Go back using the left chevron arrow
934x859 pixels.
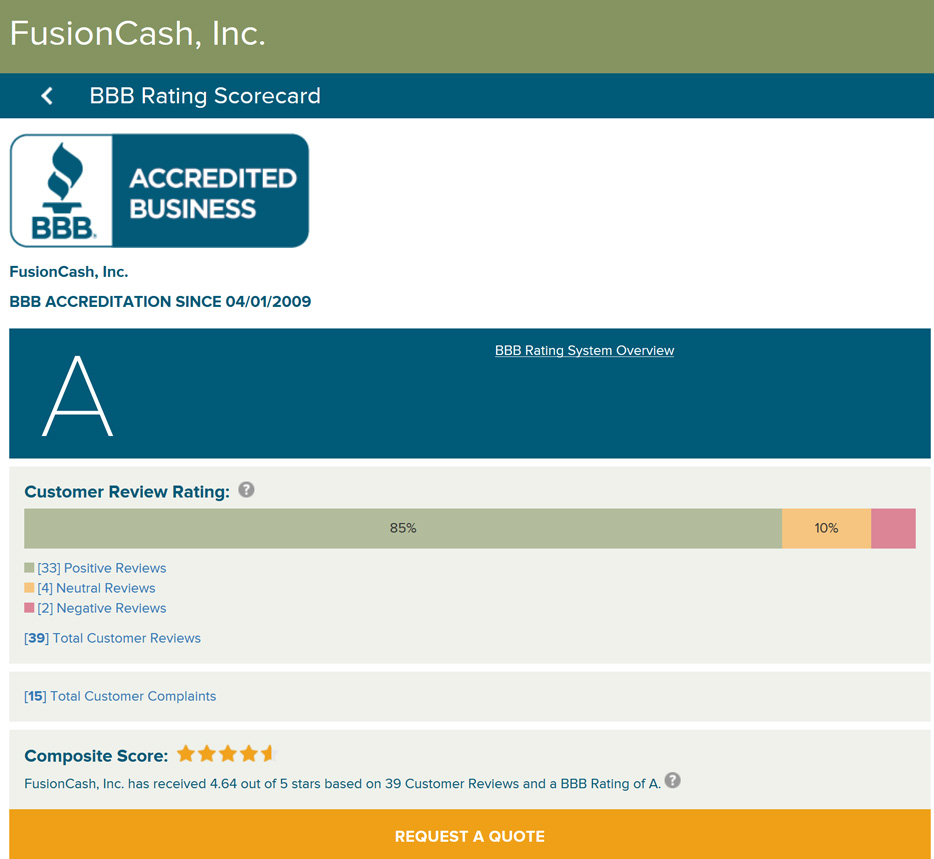(x=47, y=96)
